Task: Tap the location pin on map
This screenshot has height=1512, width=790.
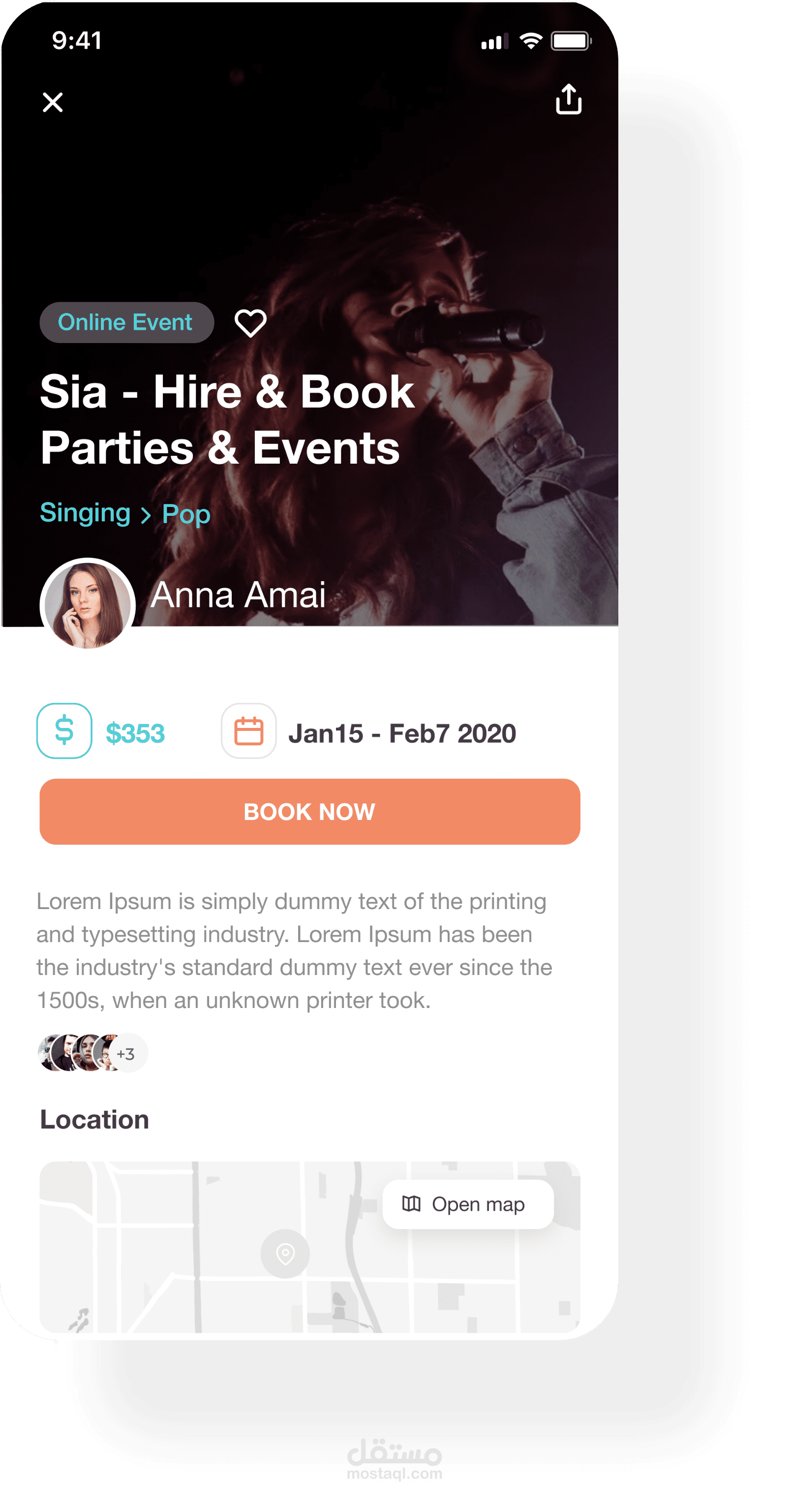Action: click(285, 1253)
